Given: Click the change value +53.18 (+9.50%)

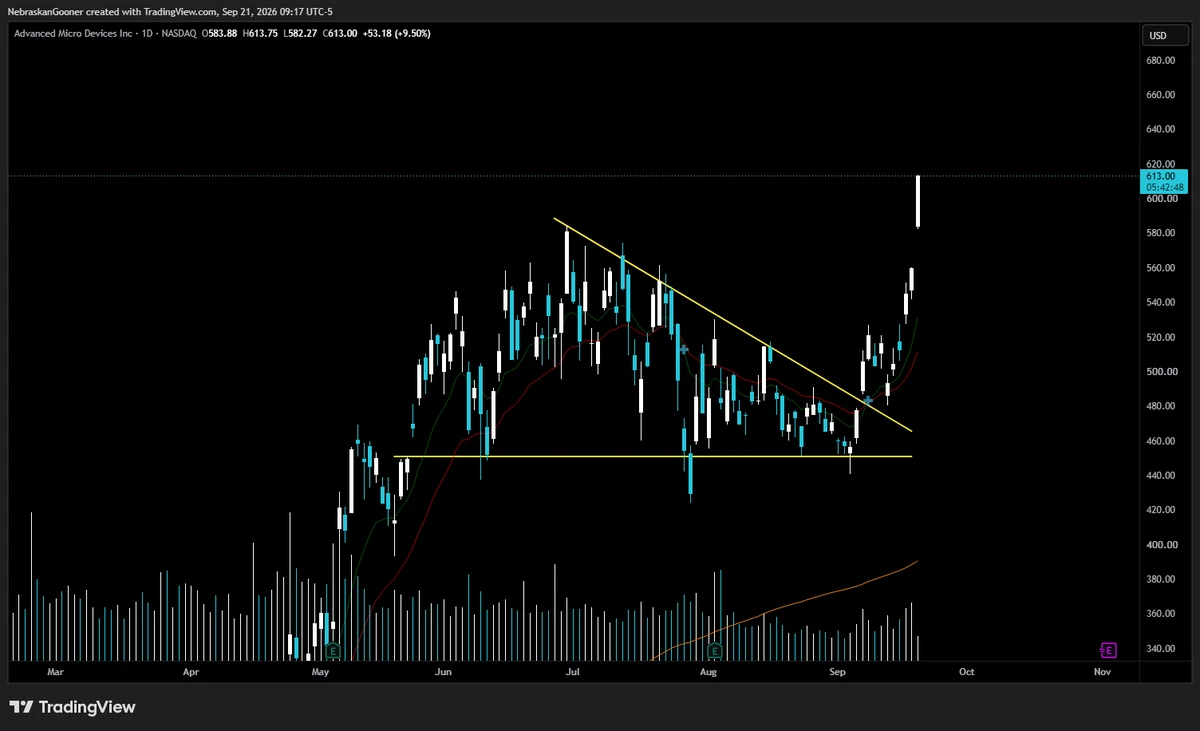Looking at the screenshot, I should (x=396, y=33).
